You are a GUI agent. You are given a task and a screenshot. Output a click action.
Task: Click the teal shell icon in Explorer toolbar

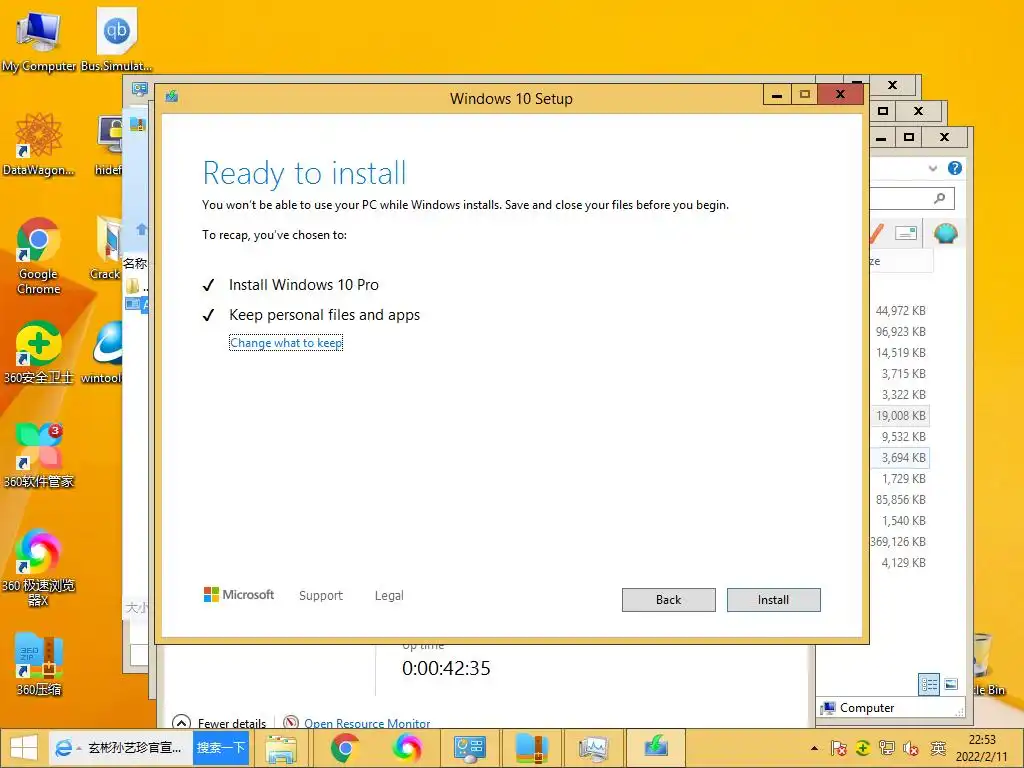click(x=946, y=233)
